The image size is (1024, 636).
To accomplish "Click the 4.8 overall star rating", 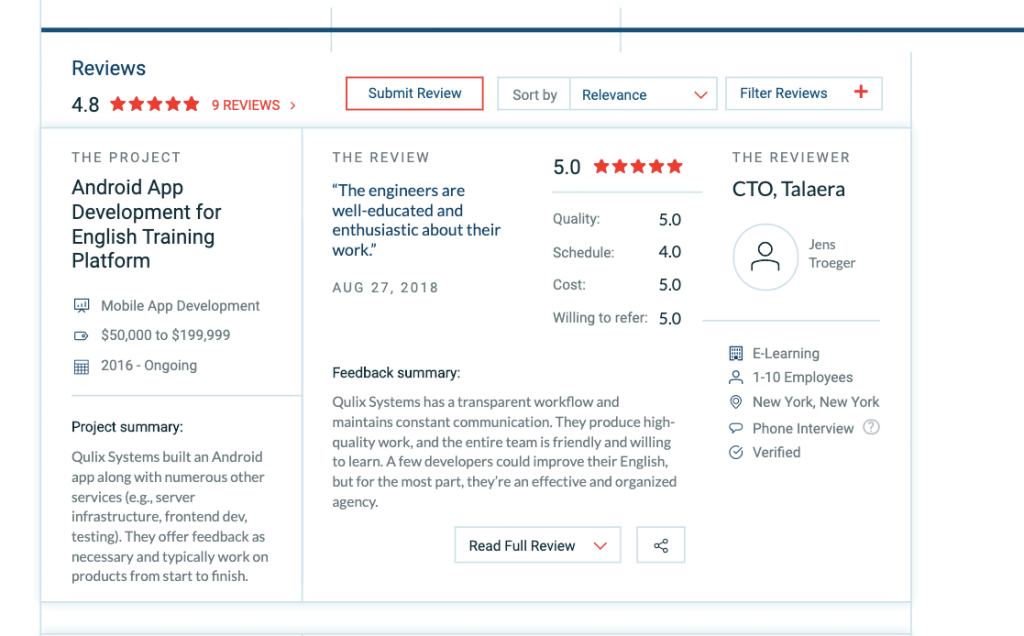I will click(154, 104).
